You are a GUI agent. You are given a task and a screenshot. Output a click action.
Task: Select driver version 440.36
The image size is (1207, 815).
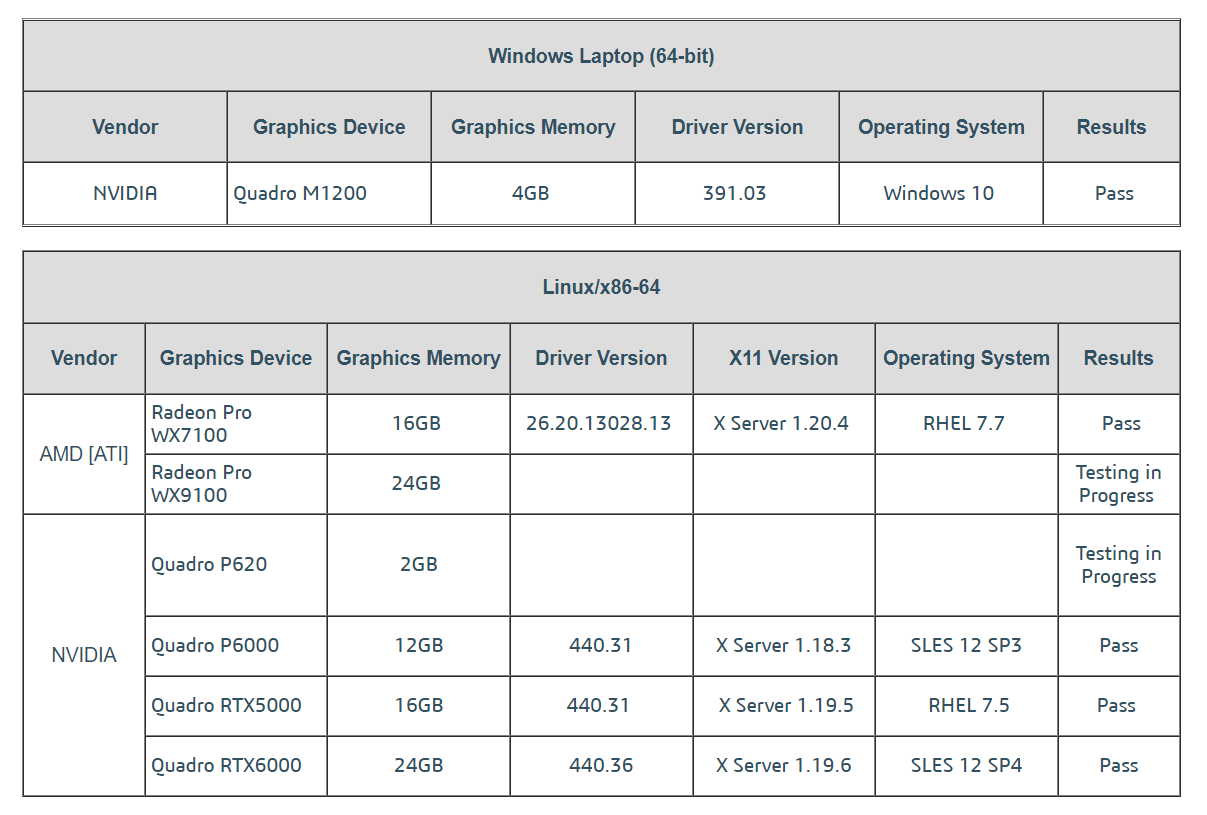pyautogui.click(x=601, y=766)
